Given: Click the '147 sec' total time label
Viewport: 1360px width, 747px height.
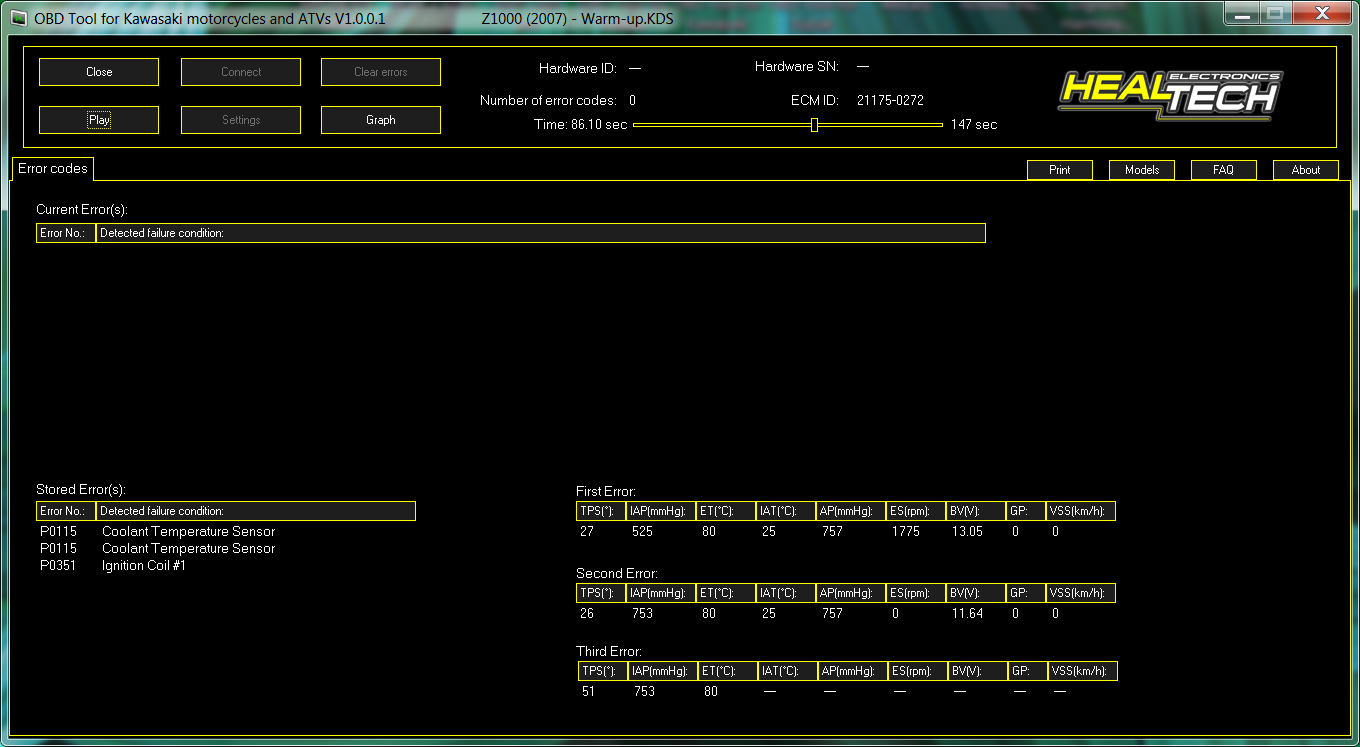Looking at the screenshot, I should (x=974, y=125).
